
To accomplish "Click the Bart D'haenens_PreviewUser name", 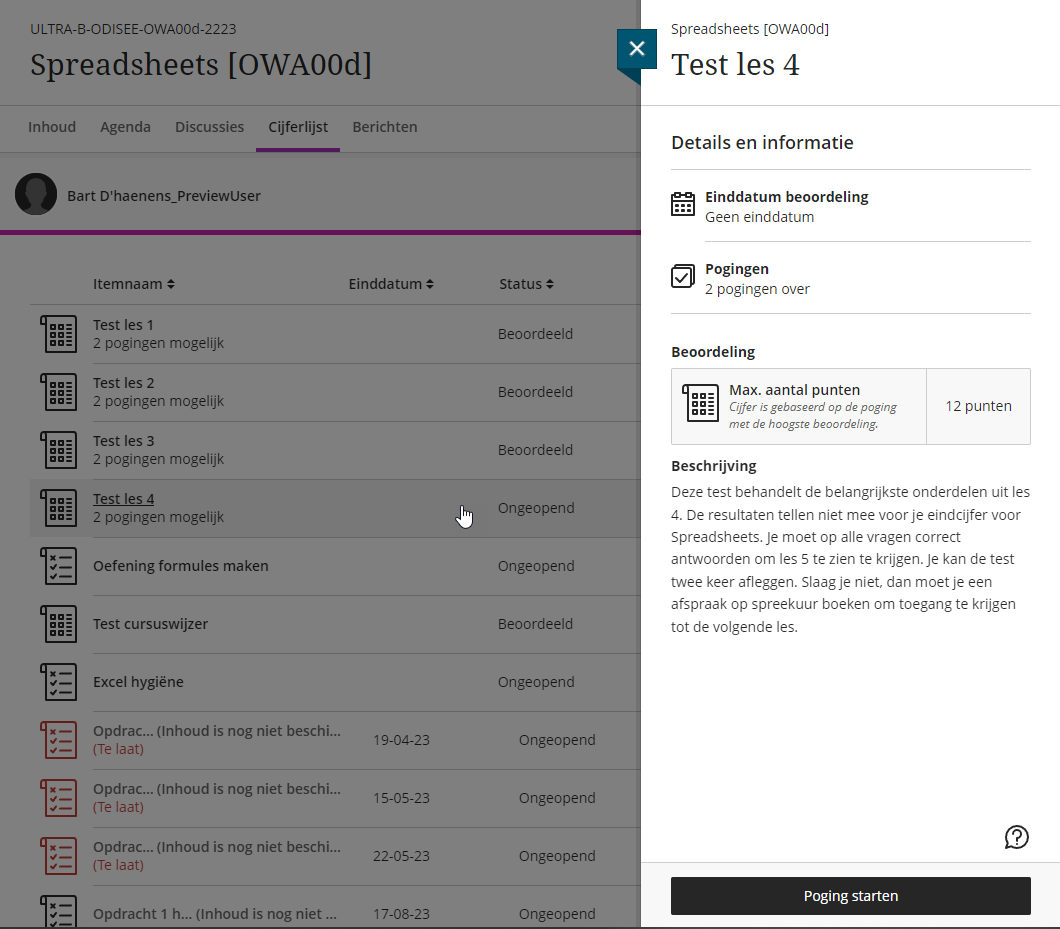I will point(164,196).
